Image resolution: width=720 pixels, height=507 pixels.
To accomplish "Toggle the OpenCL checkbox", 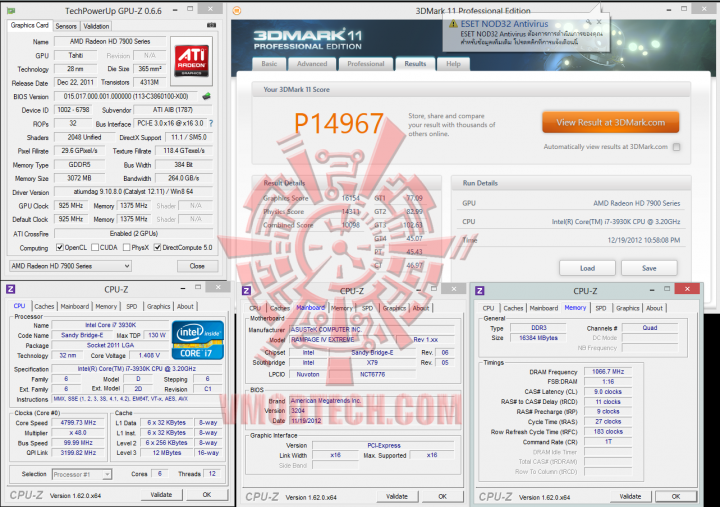I will [60, 248].
